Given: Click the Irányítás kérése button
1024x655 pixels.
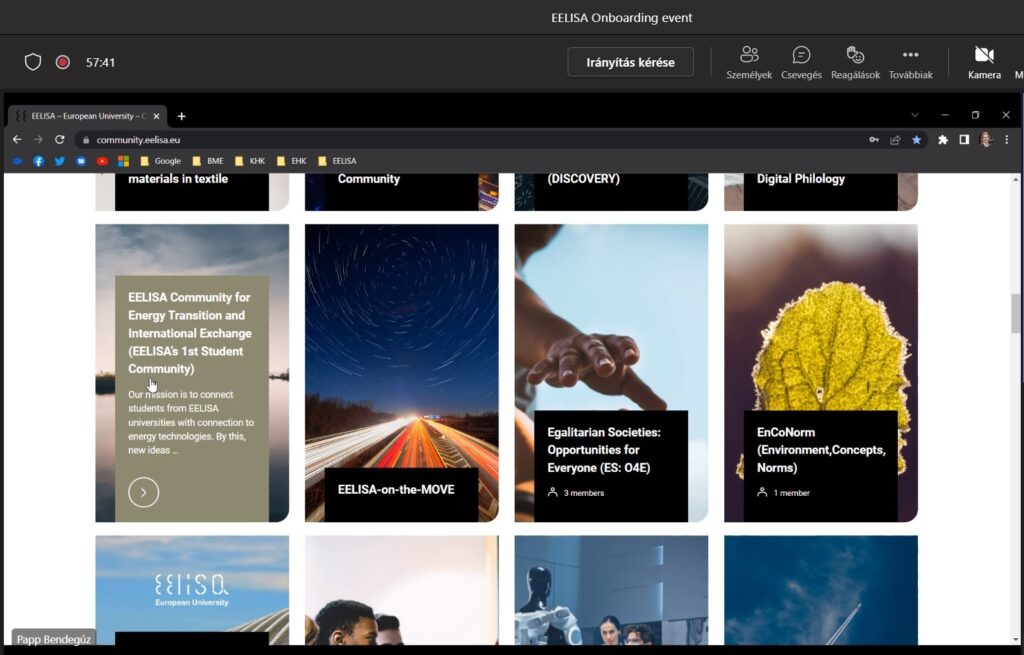Looking at the screenshot, I should click(630, 62).
